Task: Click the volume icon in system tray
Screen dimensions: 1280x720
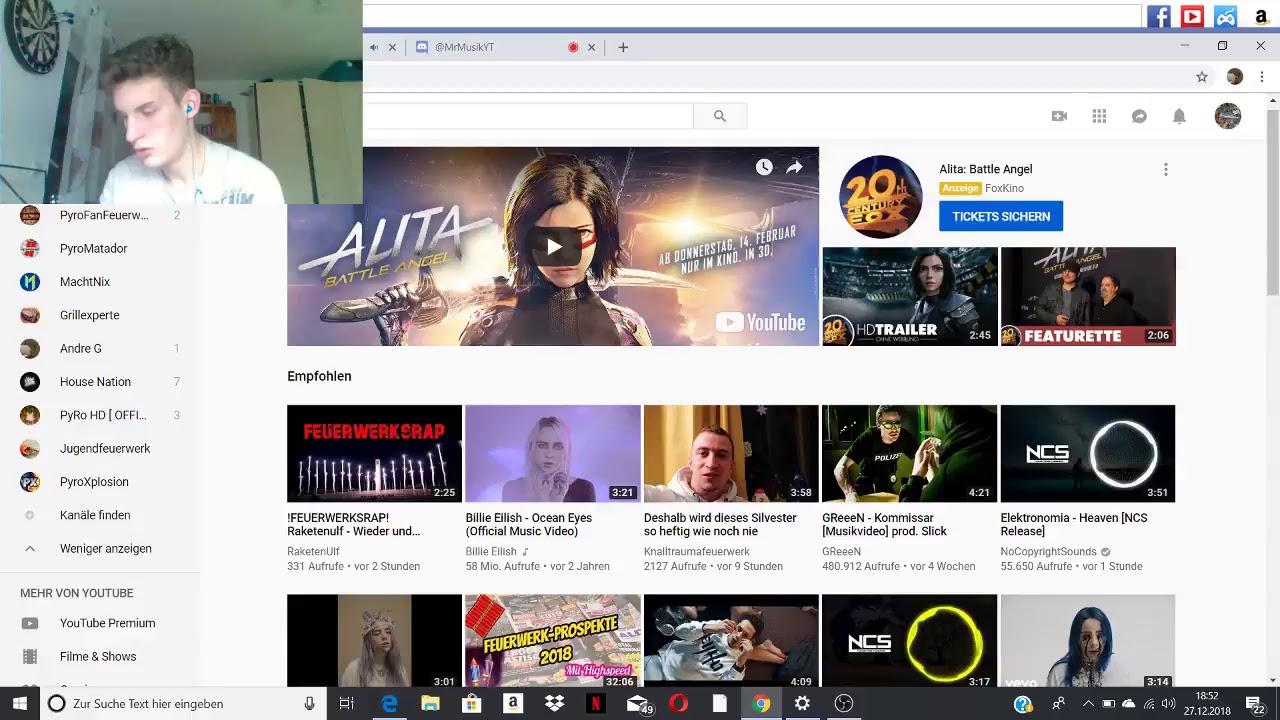Action: click(x=1168, y=704)
